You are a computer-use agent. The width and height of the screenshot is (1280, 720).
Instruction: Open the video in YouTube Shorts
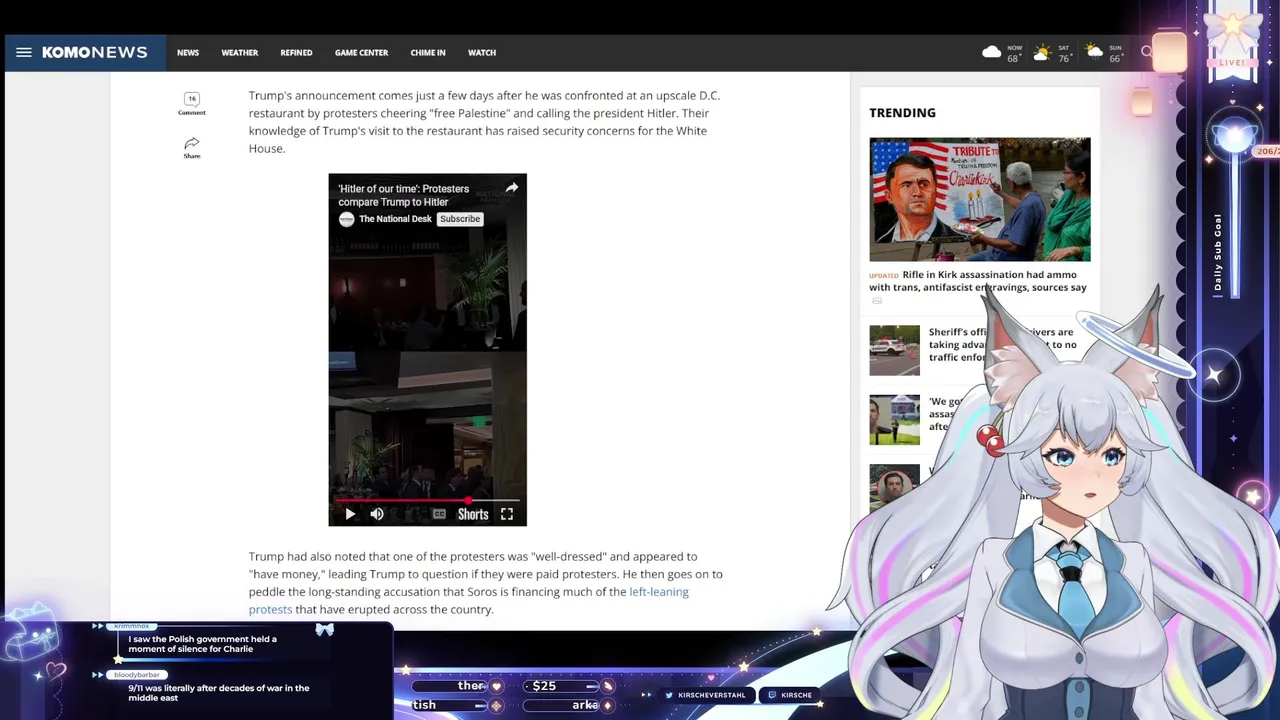[x=473, y=514]
